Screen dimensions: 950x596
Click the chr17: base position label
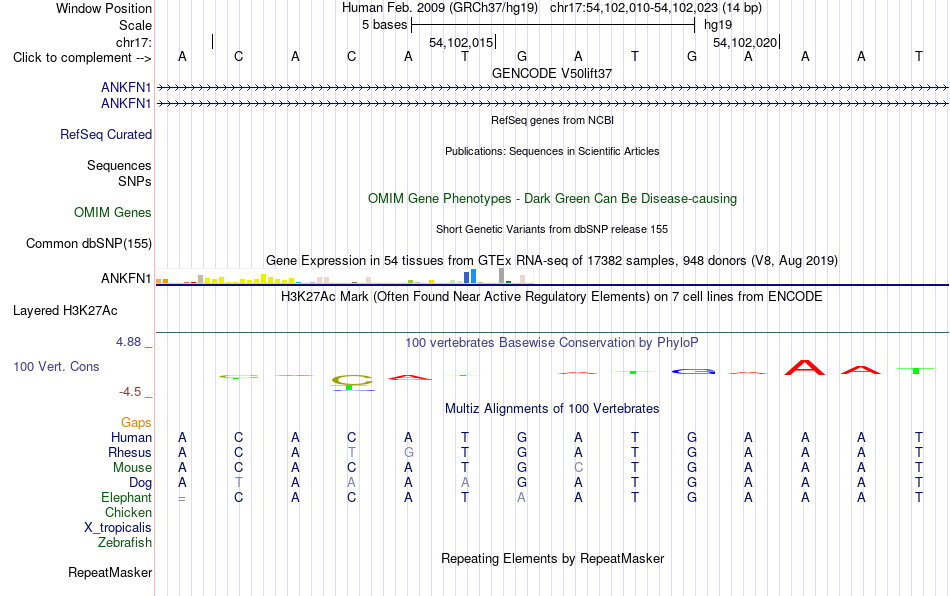[x=133, y=42]
